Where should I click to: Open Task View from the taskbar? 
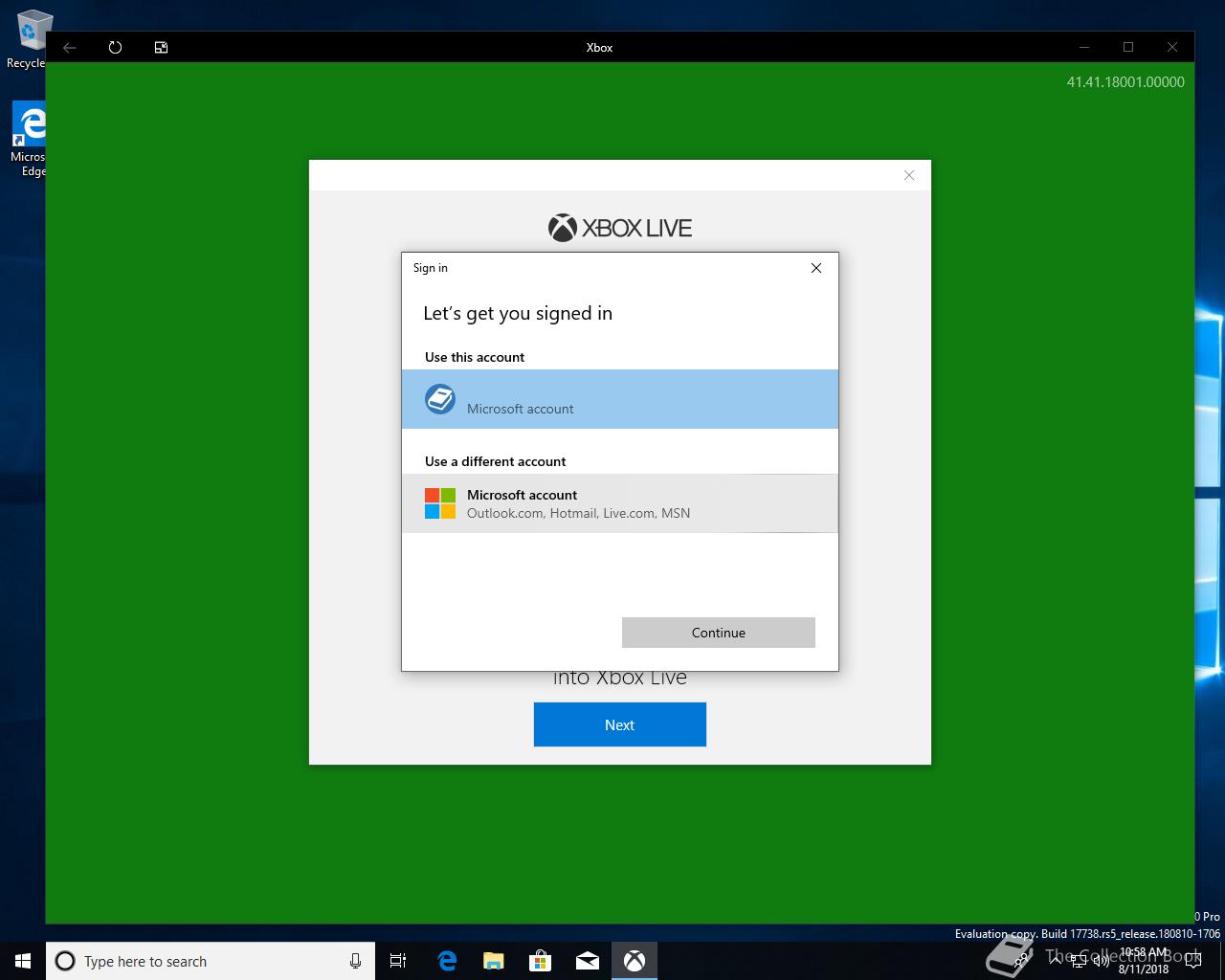tap(398, 961)
